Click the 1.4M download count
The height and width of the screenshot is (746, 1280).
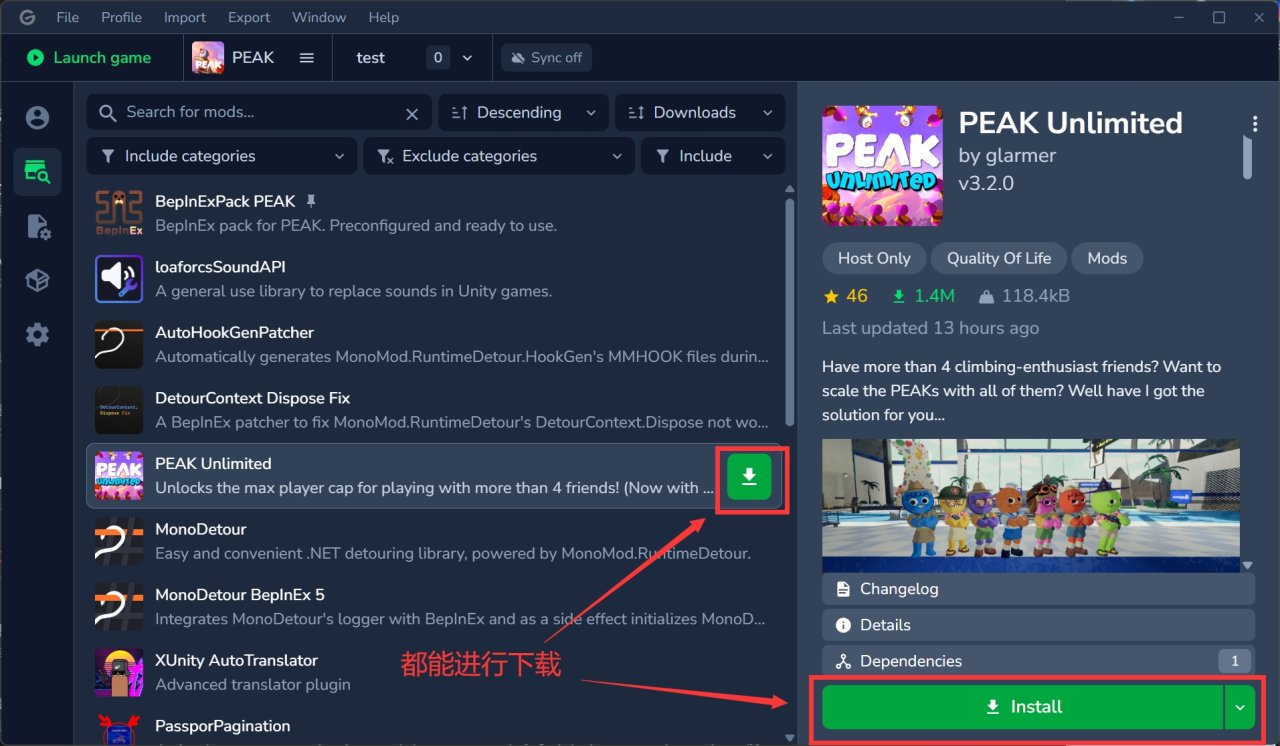[923, 296]
